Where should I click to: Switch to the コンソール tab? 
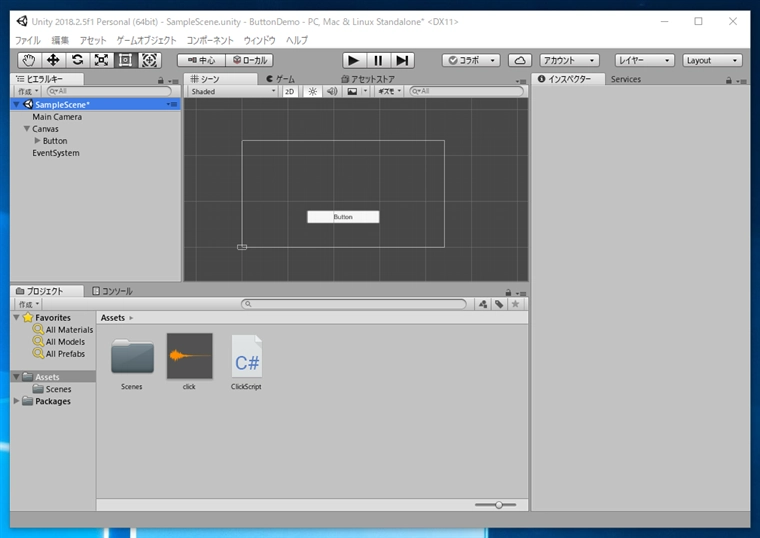pyautogui.click(x=111, y=291)
